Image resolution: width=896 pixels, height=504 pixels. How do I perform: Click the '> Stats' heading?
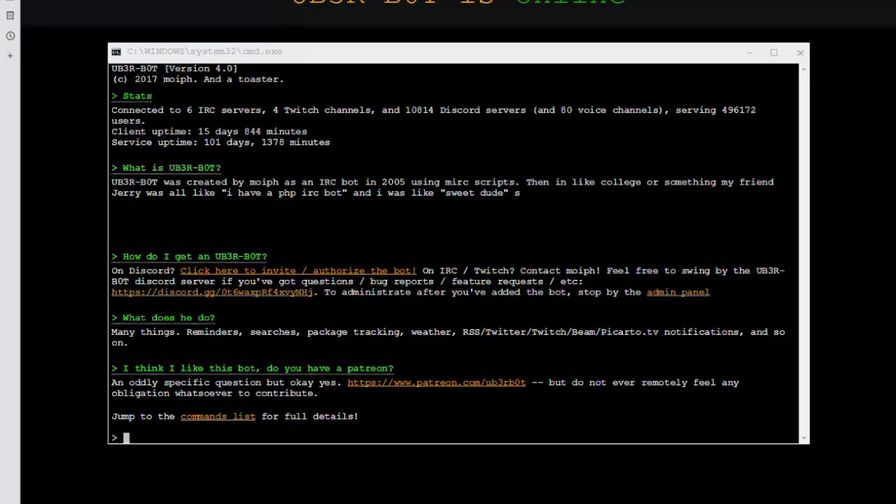[x=132, y=96]
